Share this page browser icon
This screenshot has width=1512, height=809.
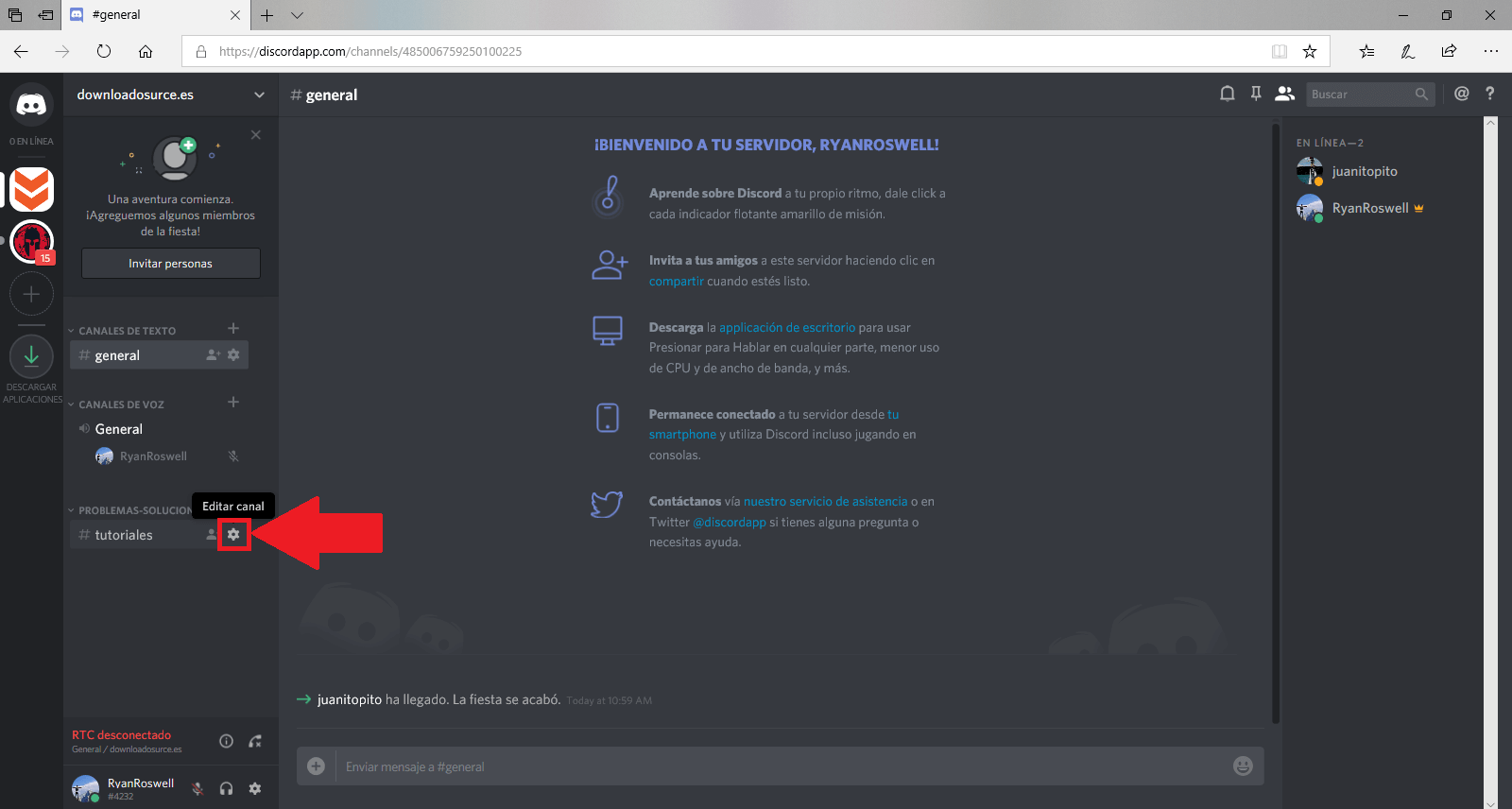[x=1449, y=51]
